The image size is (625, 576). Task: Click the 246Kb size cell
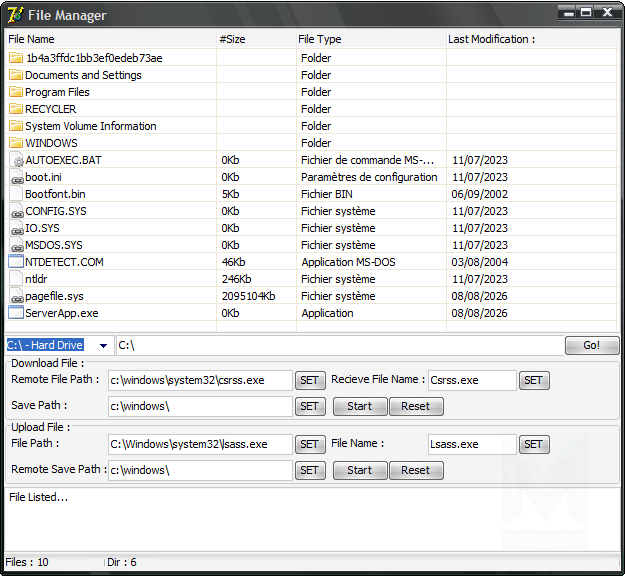[x=236, y=279]
